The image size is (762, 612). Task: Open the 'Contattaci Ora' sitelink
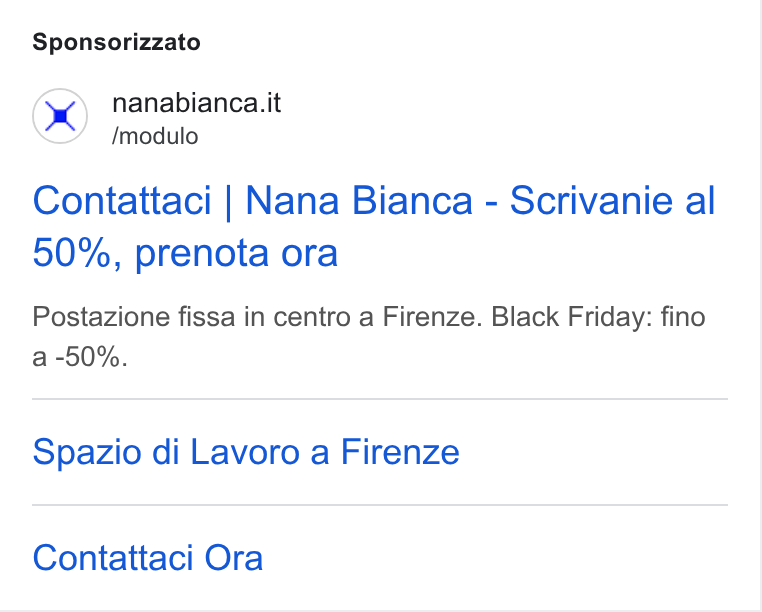(x=148, y=558)
